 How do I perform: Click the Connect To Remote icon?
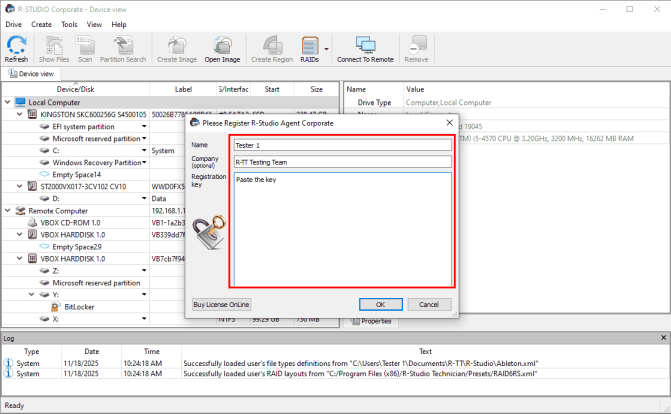point(364,49)
